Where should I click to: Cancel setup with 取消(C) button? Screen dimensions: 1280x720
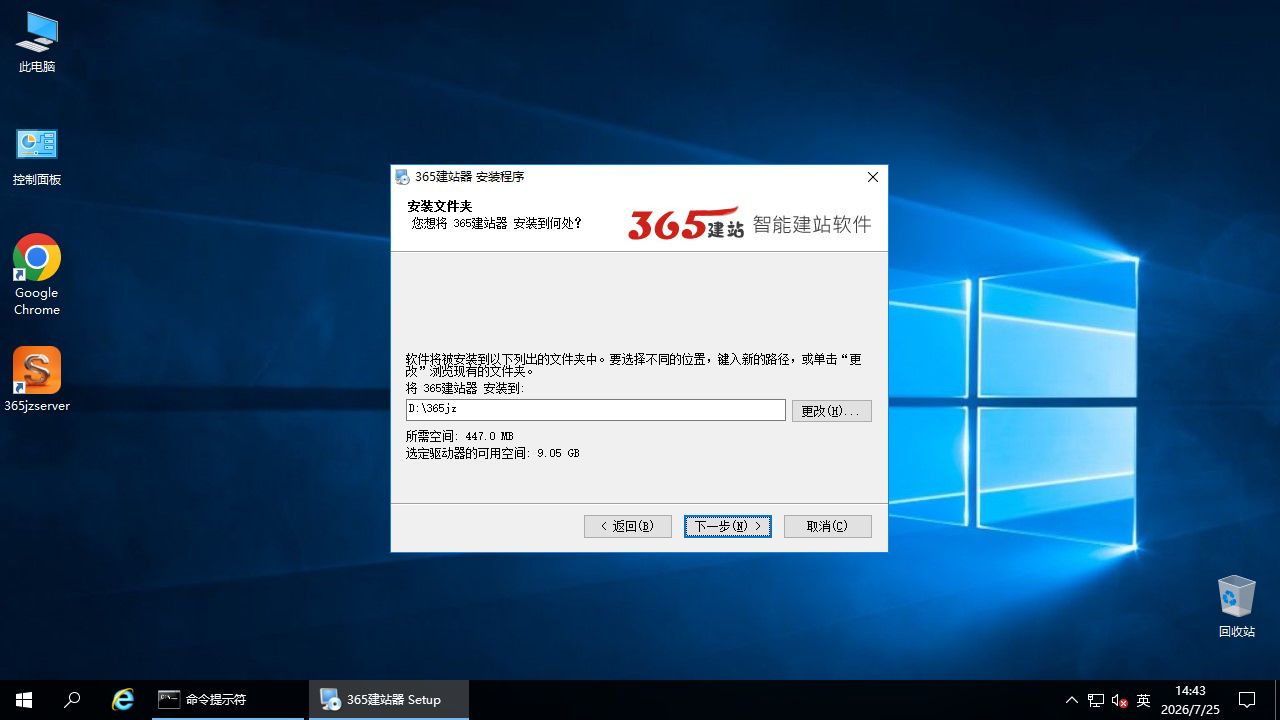tap(828, 526)
